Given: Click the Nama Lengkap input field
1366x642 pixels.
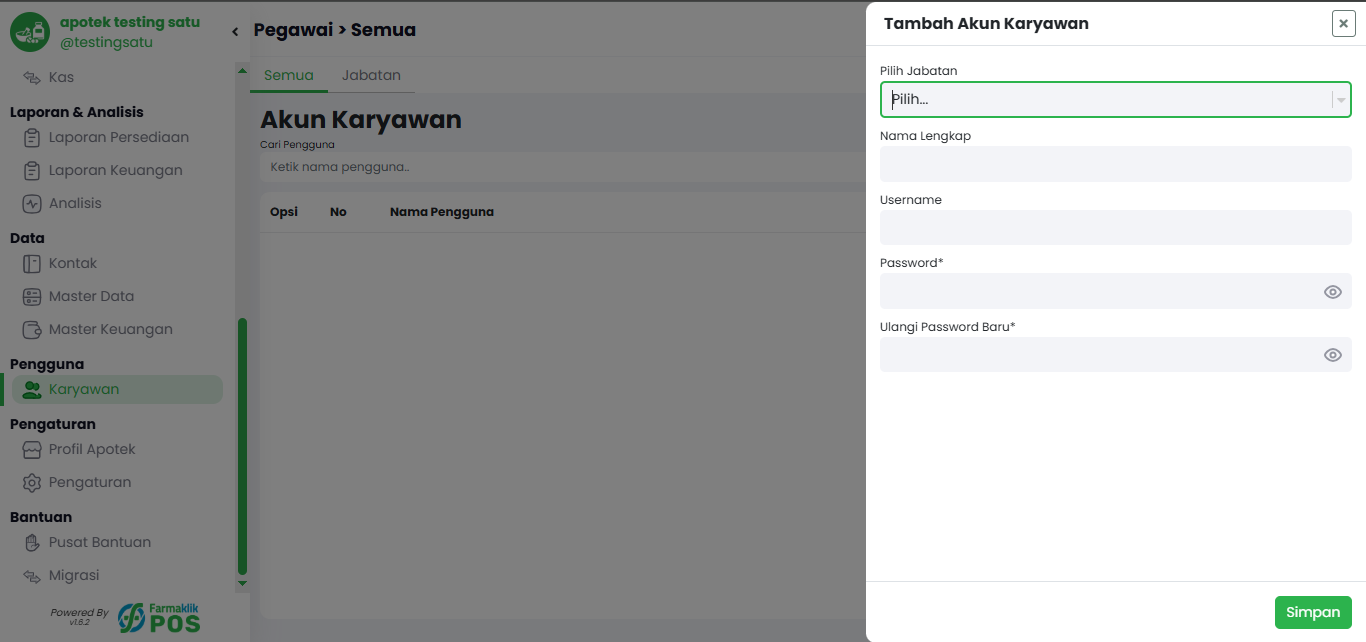Looking at the screenshot, I should coord(1115,164).
